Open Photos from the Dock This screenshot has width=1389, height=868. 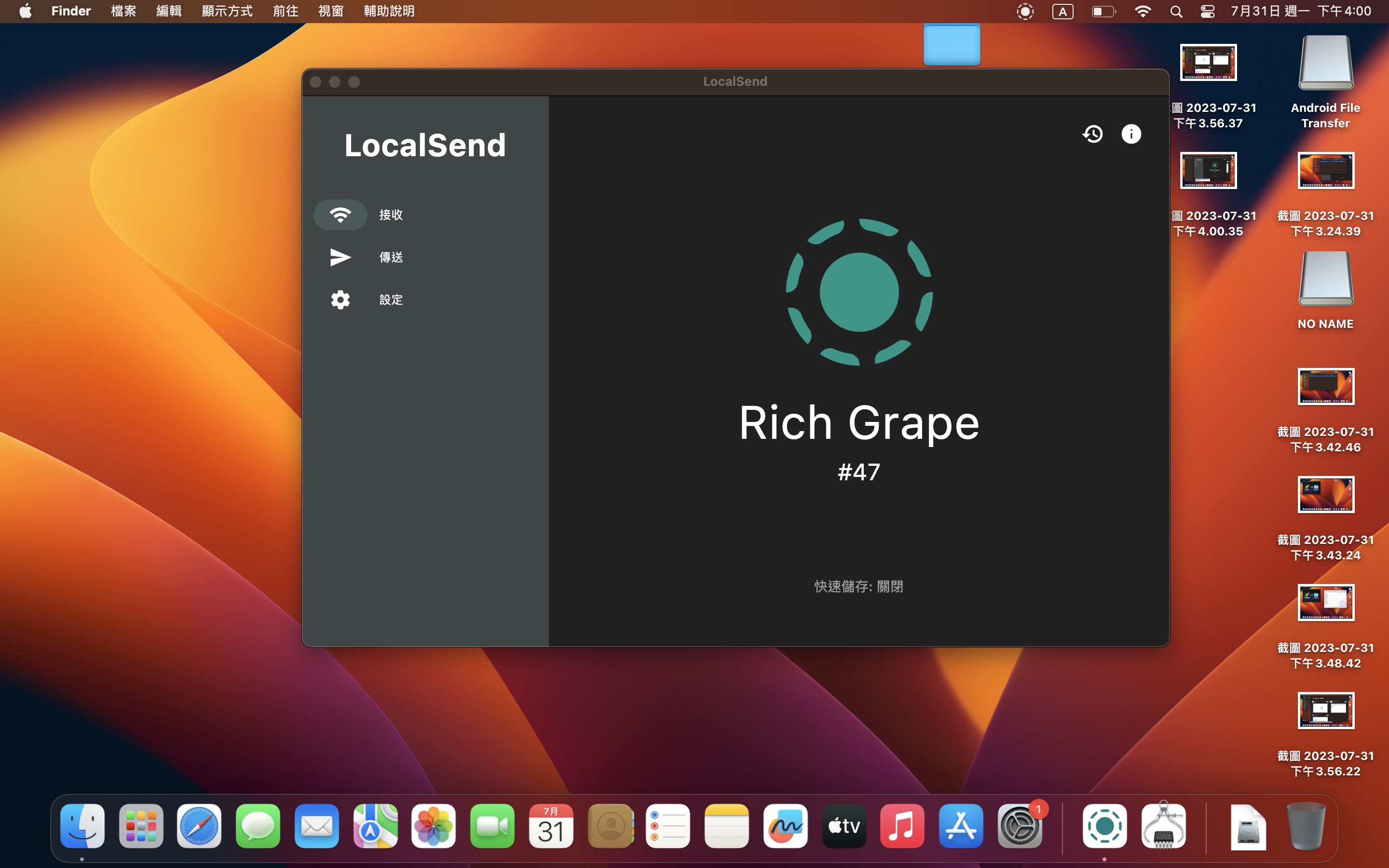434,826
